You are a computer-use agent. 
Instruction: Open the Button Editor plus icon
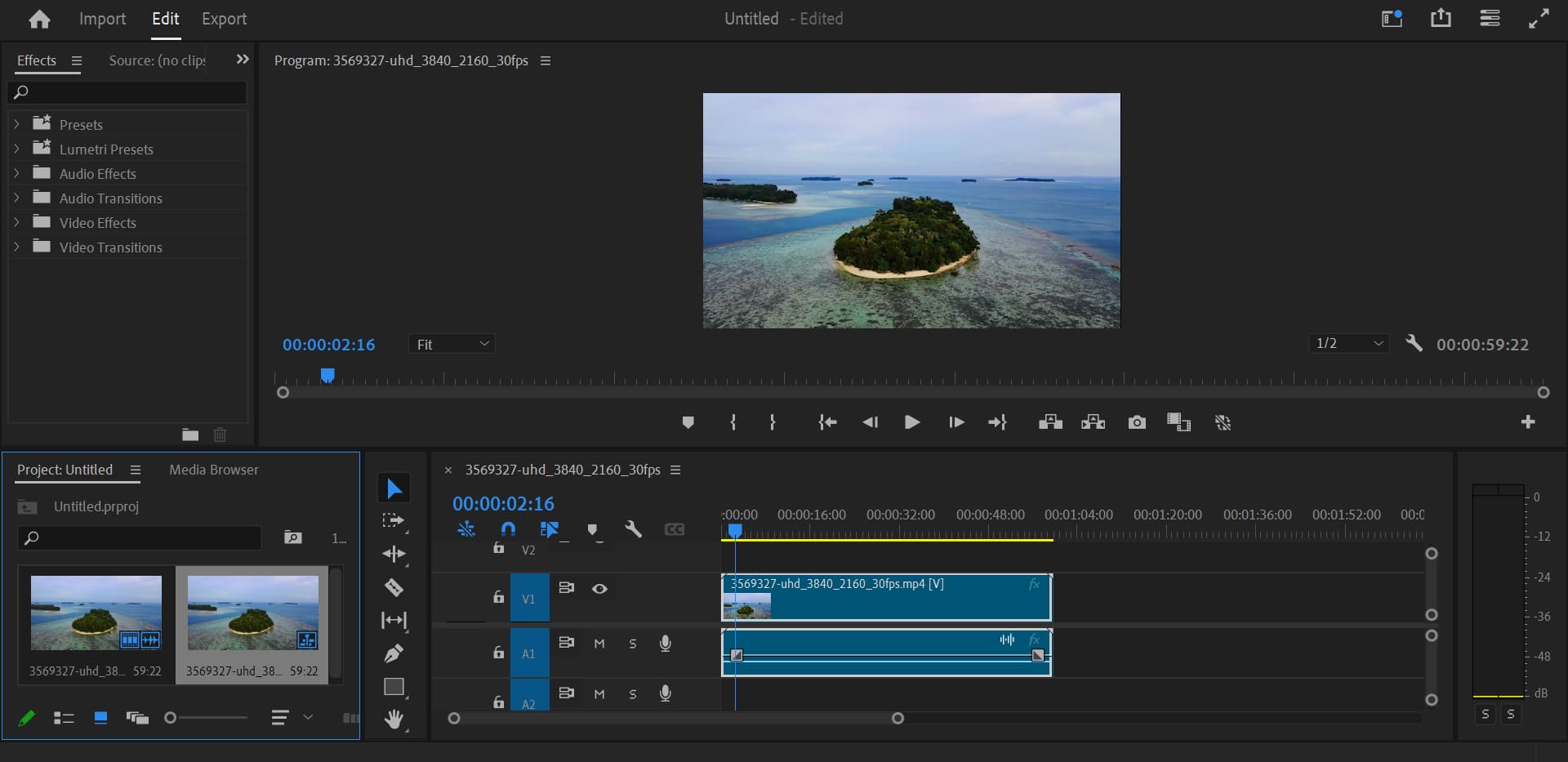(1528, 421)
